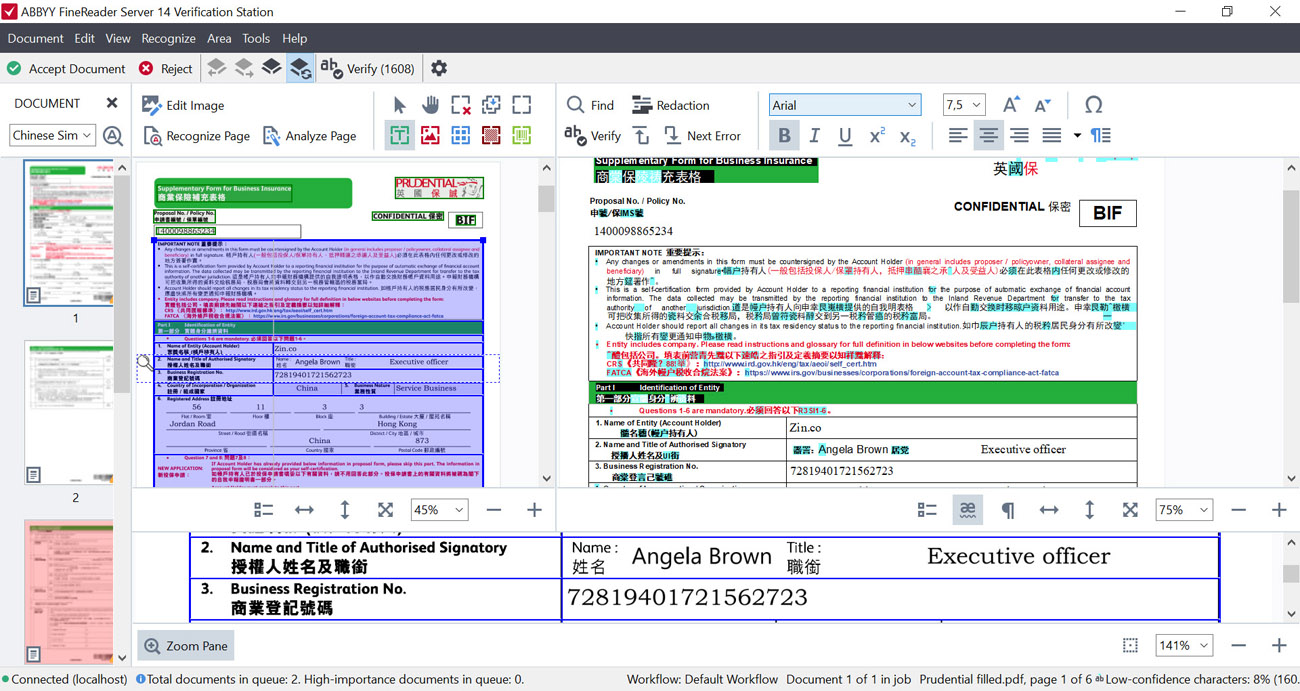Open the View menu
This screenshot has height=691, width=1300.
(118, 38)
